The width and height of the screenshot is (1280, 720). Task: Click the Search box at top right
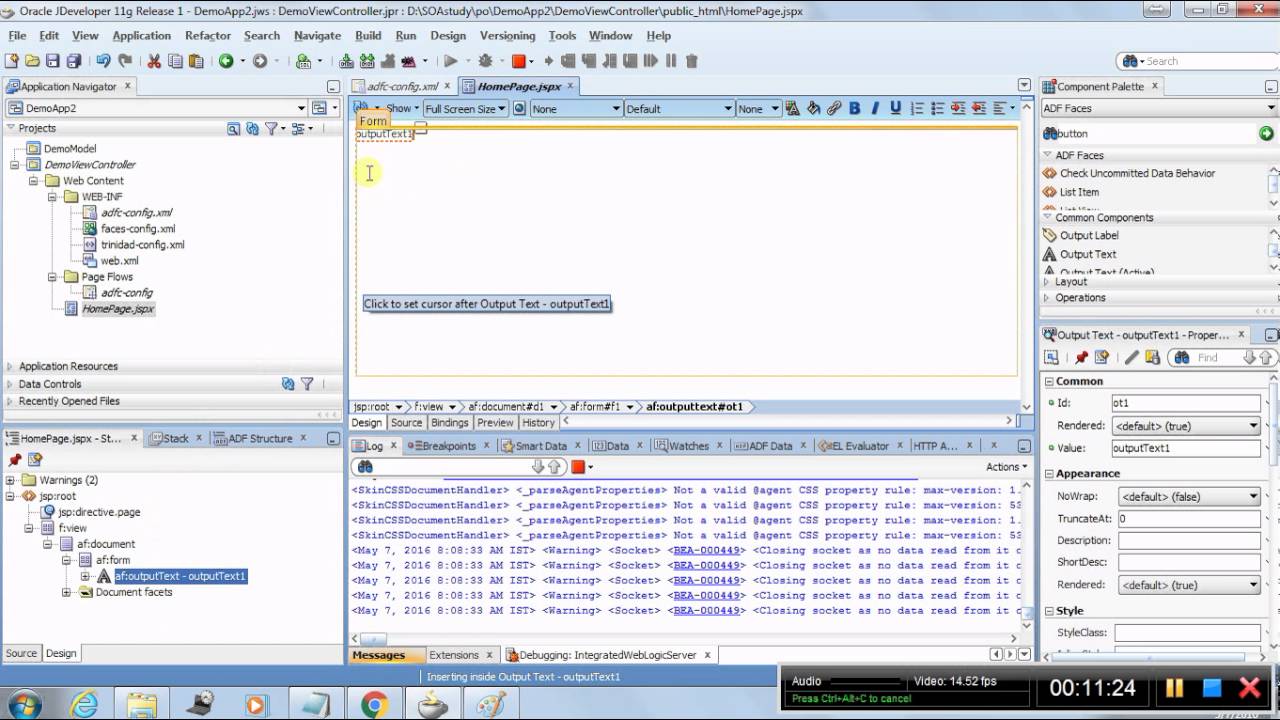pyautogui.click(x=1197, y=61)
